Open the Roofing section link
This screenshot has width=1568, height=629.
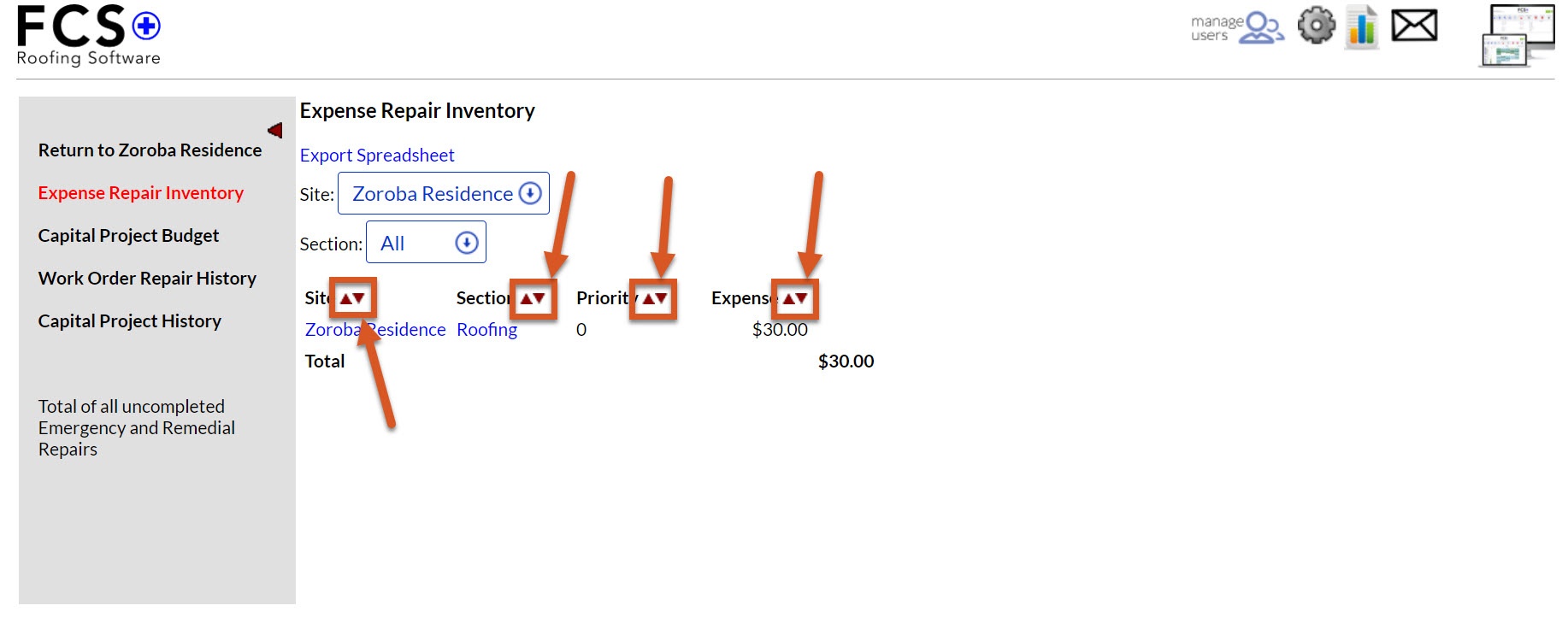click(x=486, y=329)
